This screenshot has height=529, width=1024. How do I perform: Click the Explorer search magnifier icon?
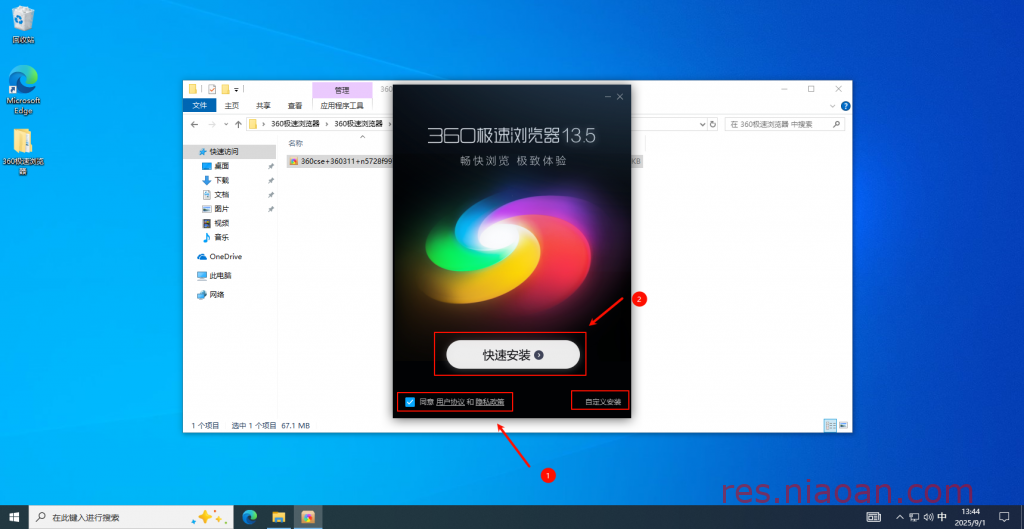[836, 124]
